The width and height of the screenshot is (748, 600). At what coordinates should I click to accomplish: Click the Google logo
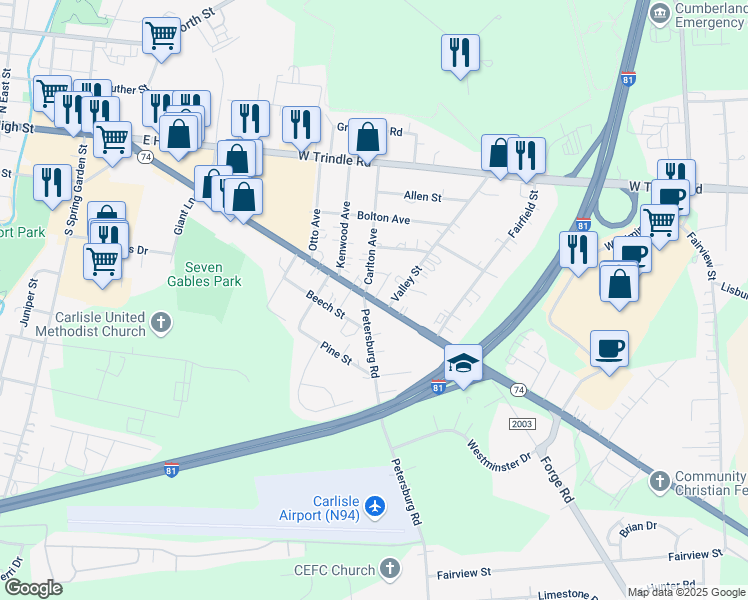click(x=33, y=589)
